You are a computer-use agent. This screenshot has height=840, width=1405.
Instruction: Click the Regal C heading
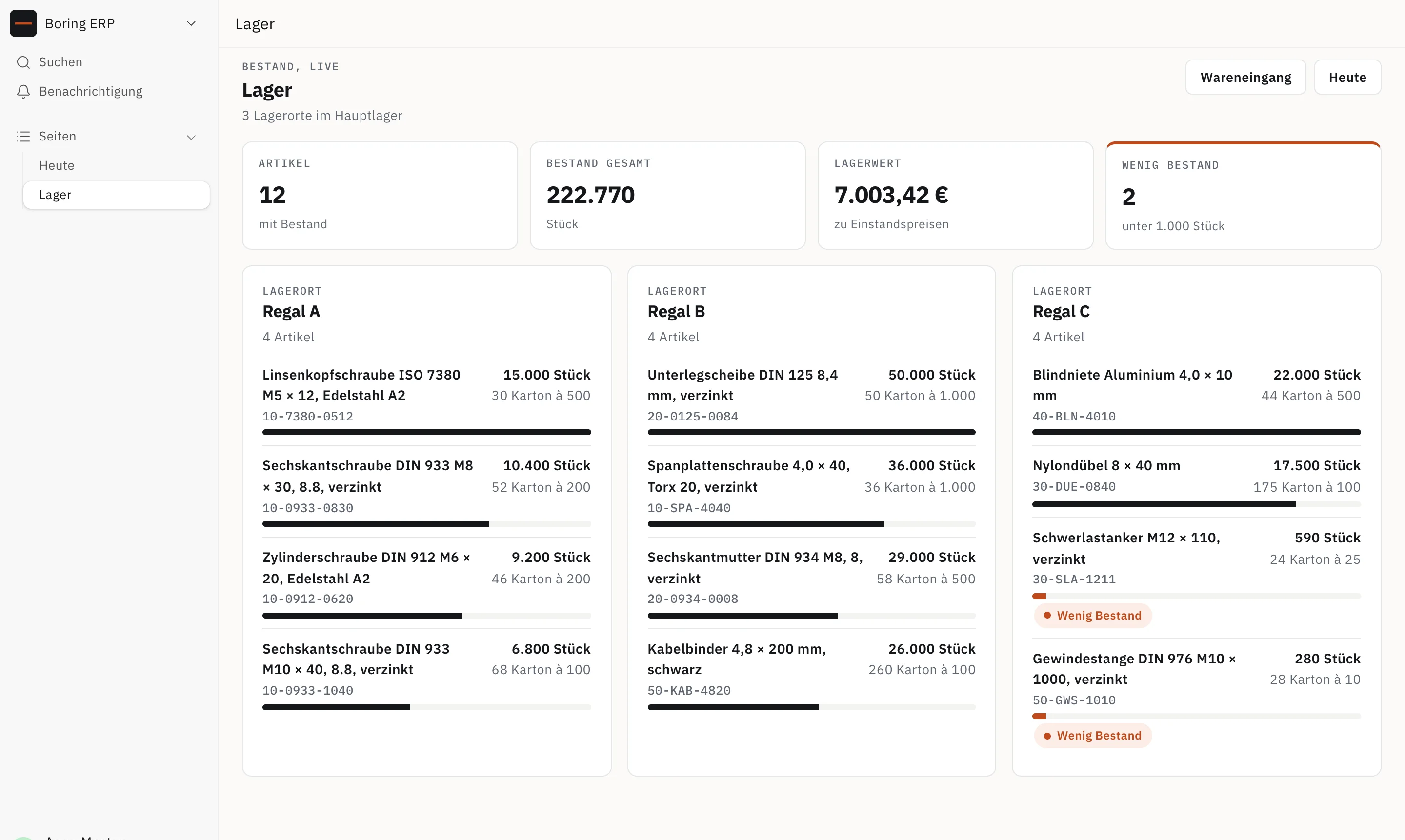pos(1061,311)
